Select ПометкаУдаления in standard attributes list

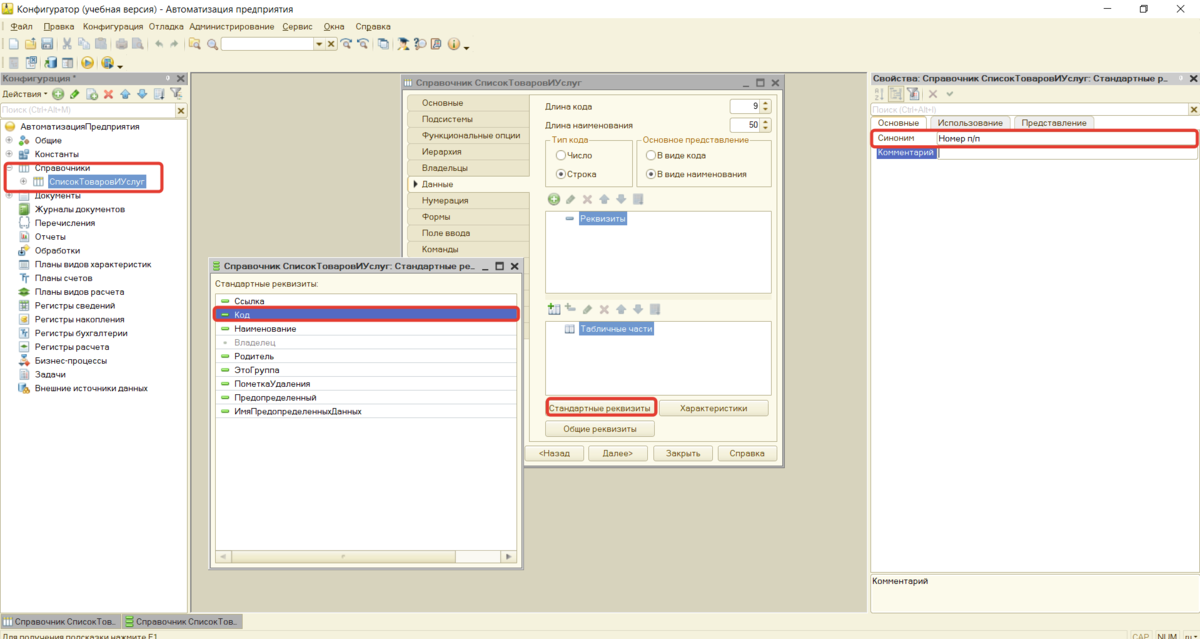(x=367, y=384)
